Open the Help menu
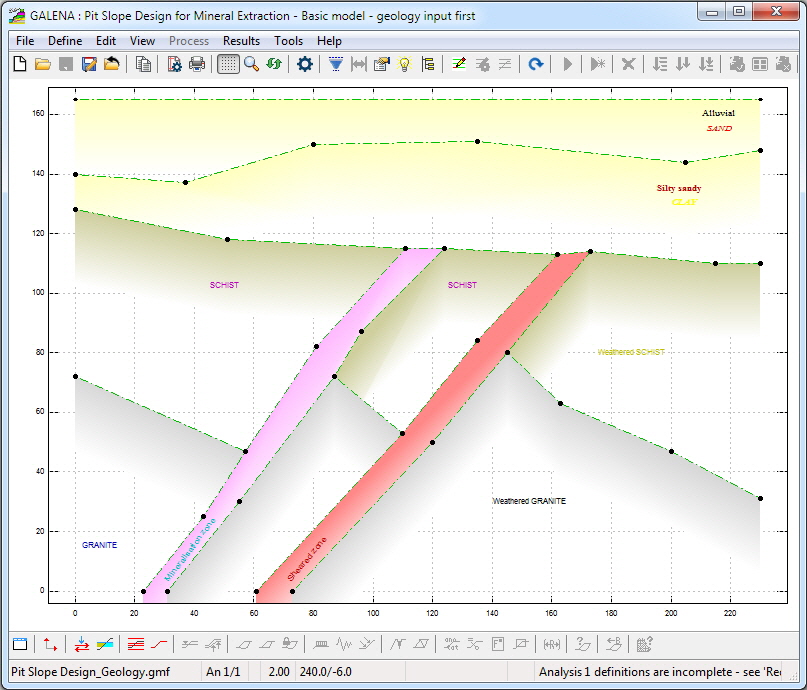This screenshot has height=690, width=807. 329,41
